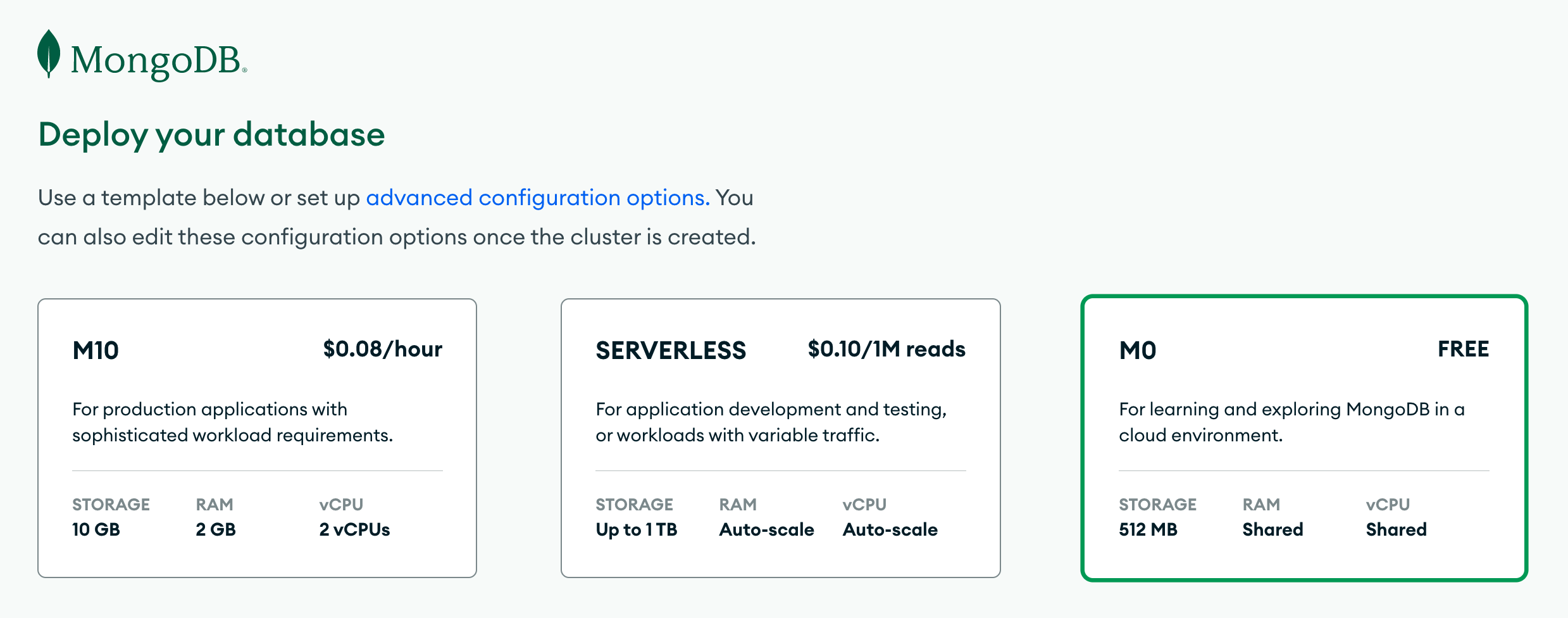Click the 10 GB storage value
Image resolution: width=1568 pixels, height=618 pixels.
pos(96,529)
